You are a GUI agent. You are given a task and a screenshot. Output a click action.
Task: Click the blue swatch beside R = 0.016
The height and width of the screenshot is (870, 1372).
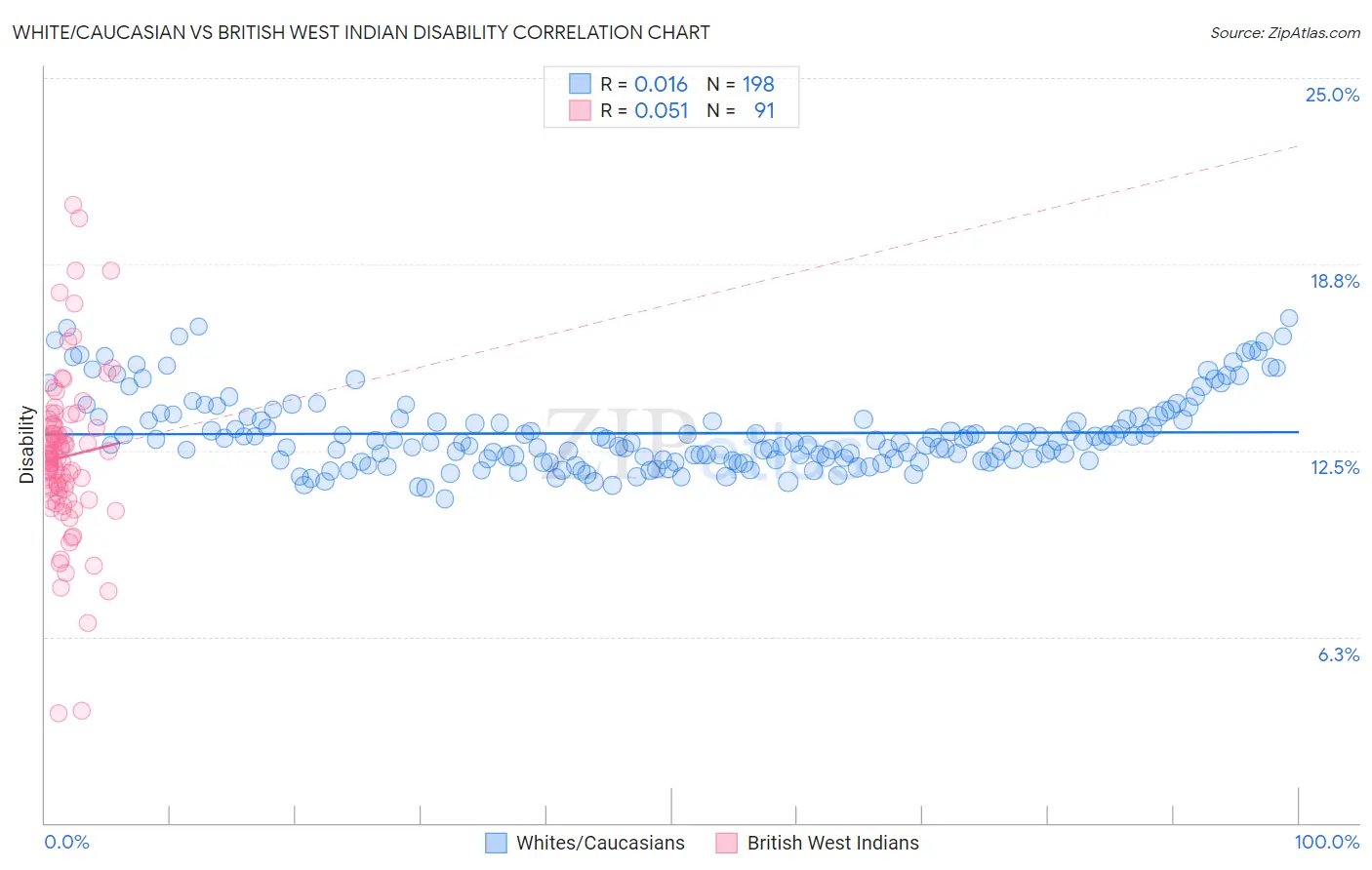(x=580, y=84)
